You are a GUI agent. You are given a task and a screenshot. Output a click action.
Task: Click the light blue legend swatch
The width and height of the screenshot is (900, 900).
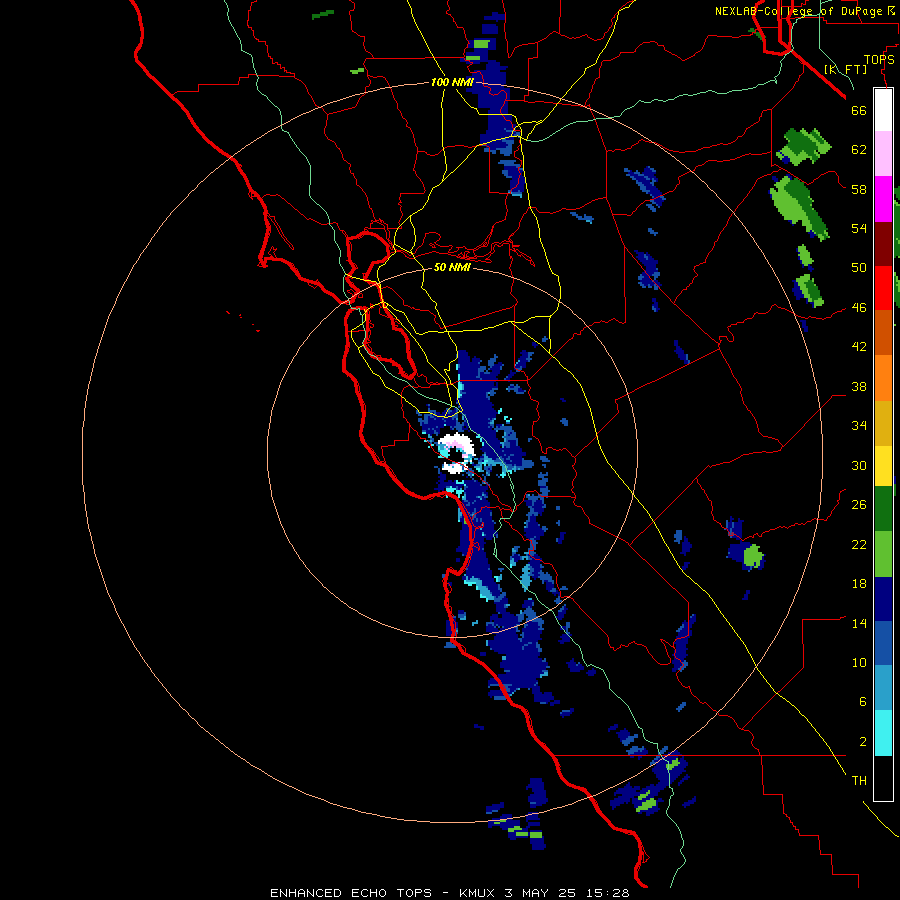point(883,688)
